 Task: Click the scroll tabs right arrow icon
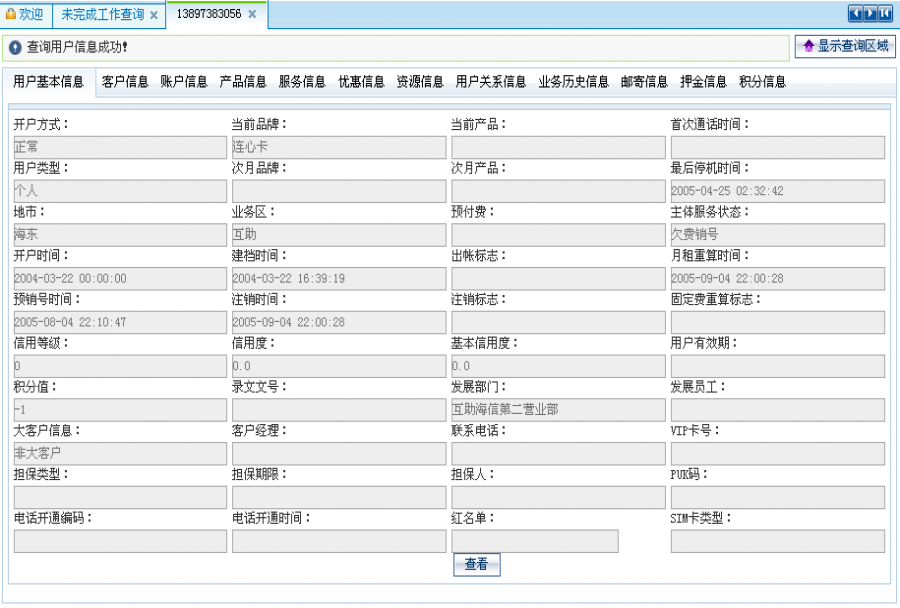[x=871, y=14]
